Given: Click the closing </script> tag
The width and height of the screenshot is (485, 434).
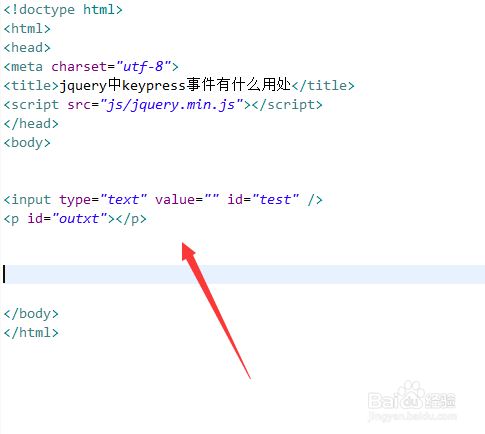Looking at the screenshot, I should pyautogui.click(x=287, y=105).
